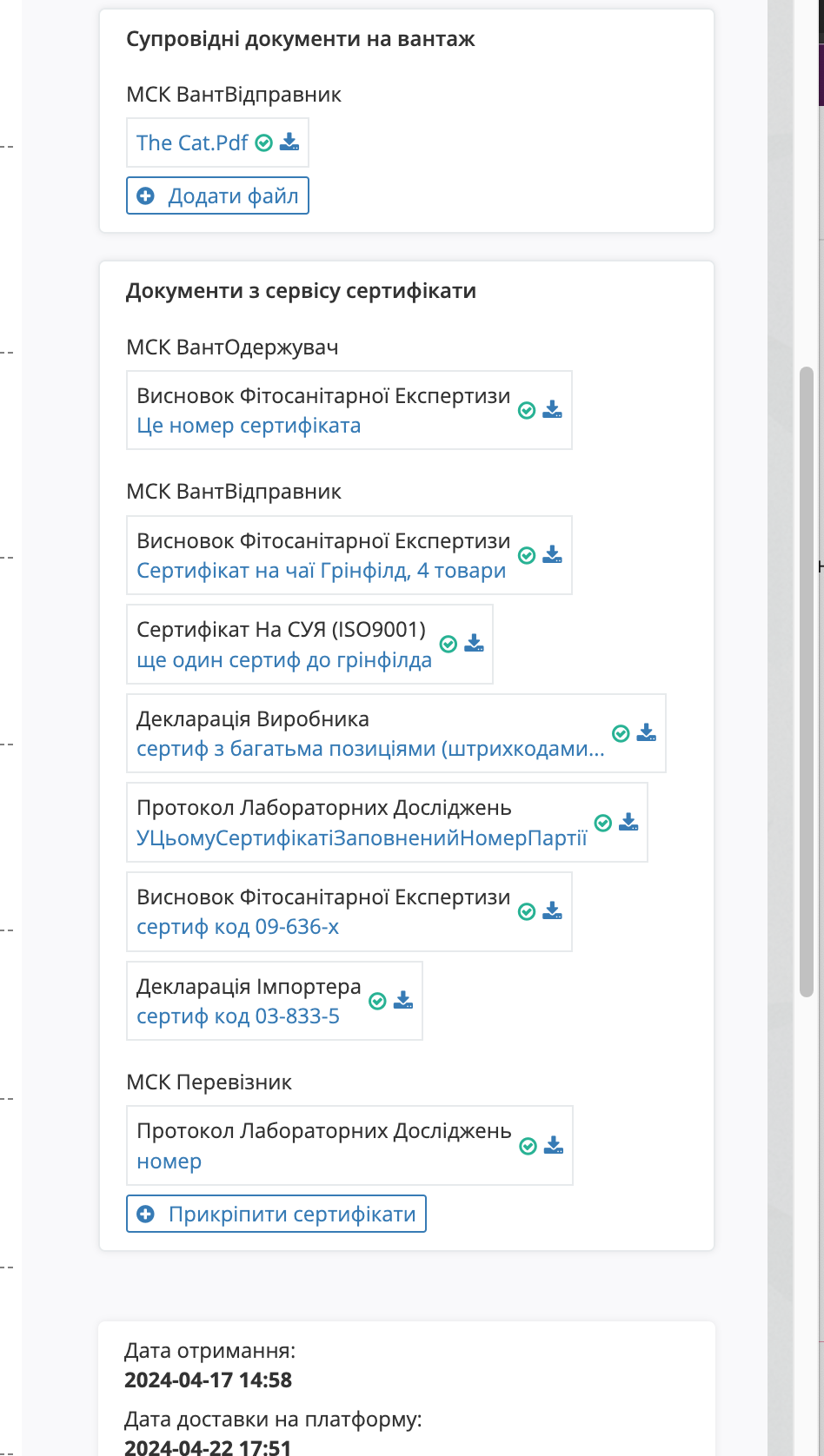
Task: Click the Дата отримання label
Action: [209, 1351]
